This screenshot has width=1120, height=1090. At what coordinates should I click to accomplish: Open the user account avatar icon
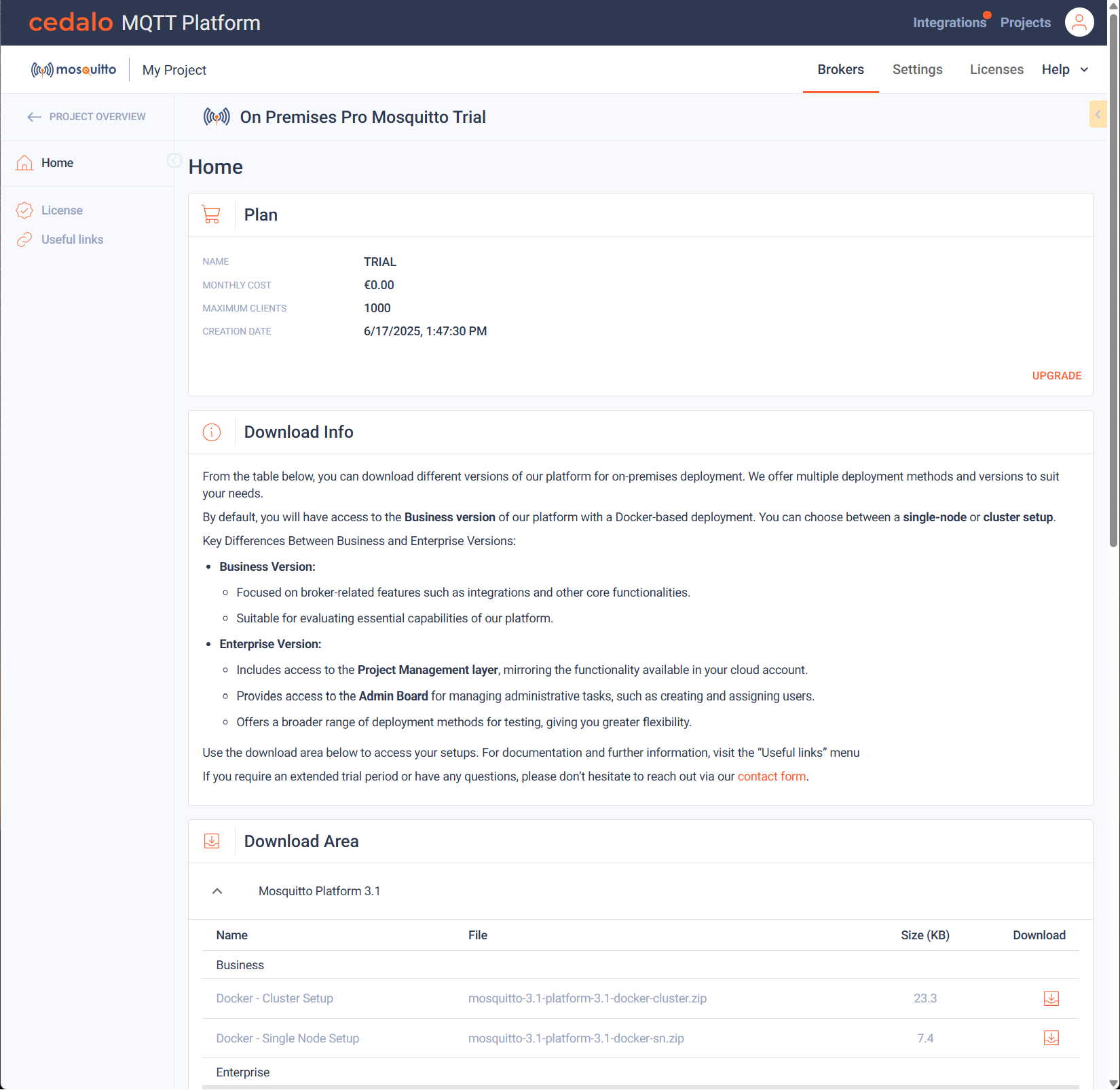coord(1079,22)
